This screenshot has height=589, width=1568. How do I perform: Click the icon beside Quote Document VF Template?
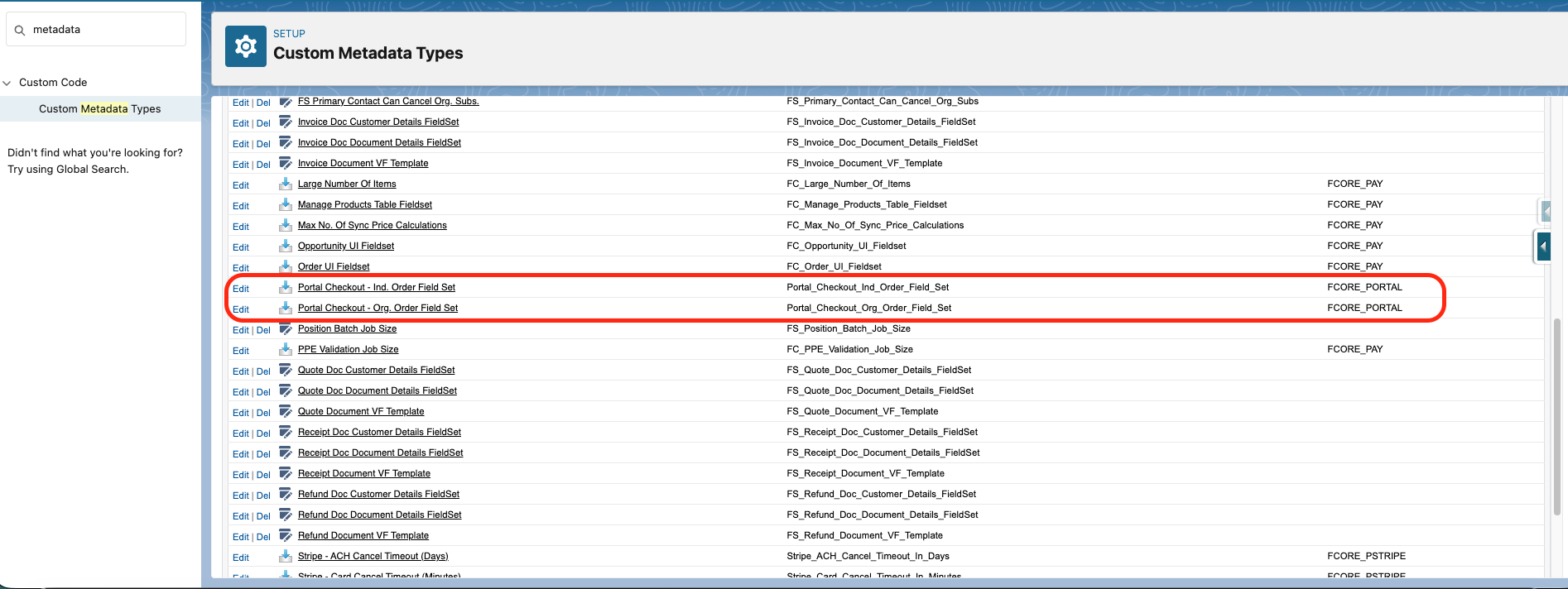point(286,411)
